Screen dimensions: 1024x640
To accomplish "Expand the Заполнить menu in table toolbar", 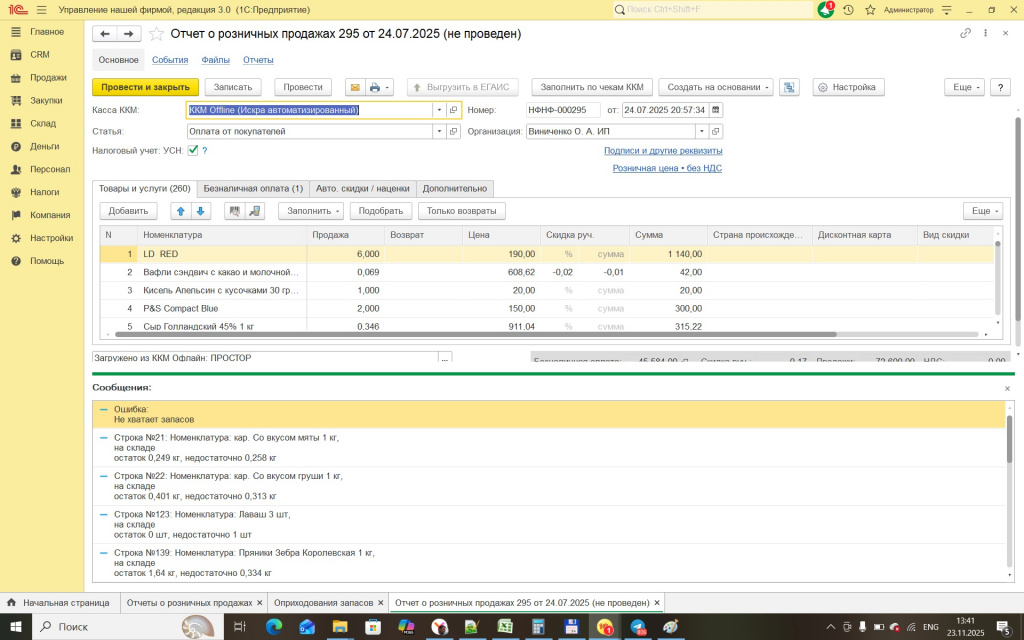I will (314, 211).
